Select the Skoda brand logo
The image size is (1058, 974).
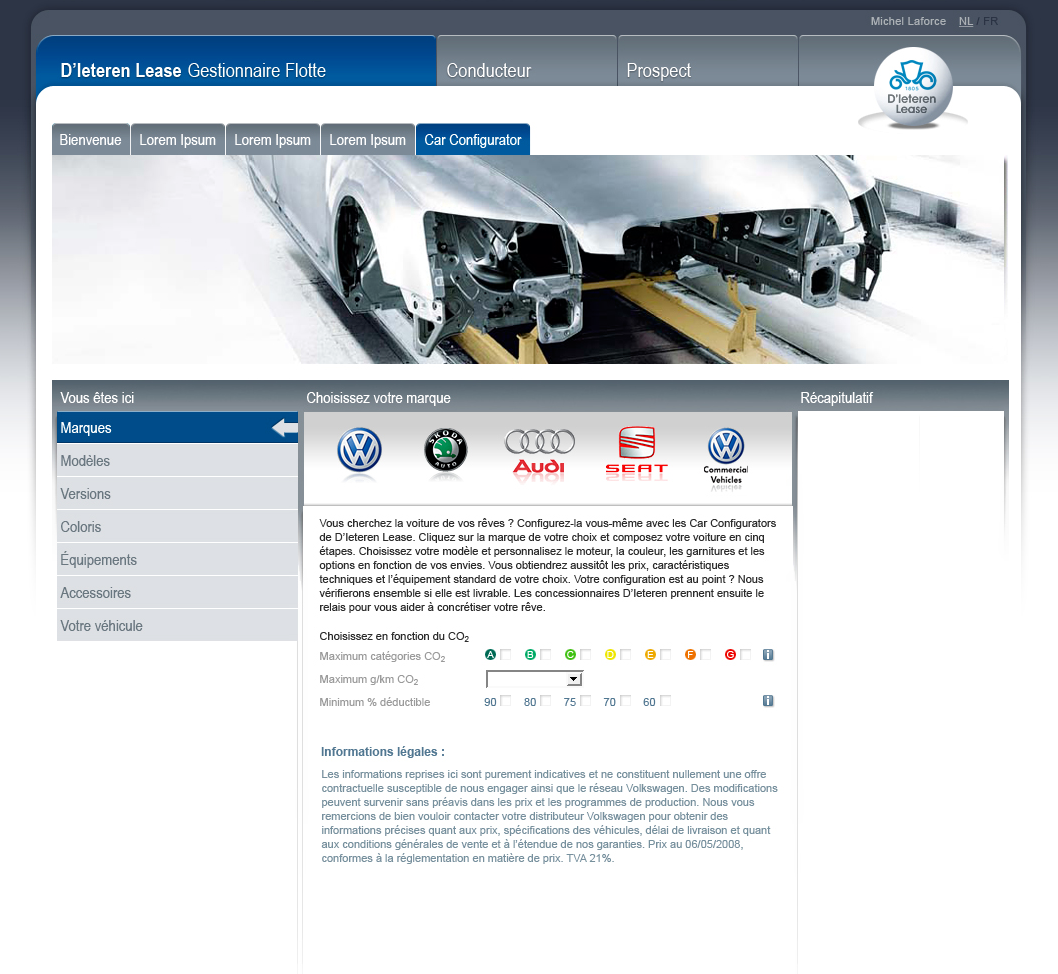click(445, 450)
